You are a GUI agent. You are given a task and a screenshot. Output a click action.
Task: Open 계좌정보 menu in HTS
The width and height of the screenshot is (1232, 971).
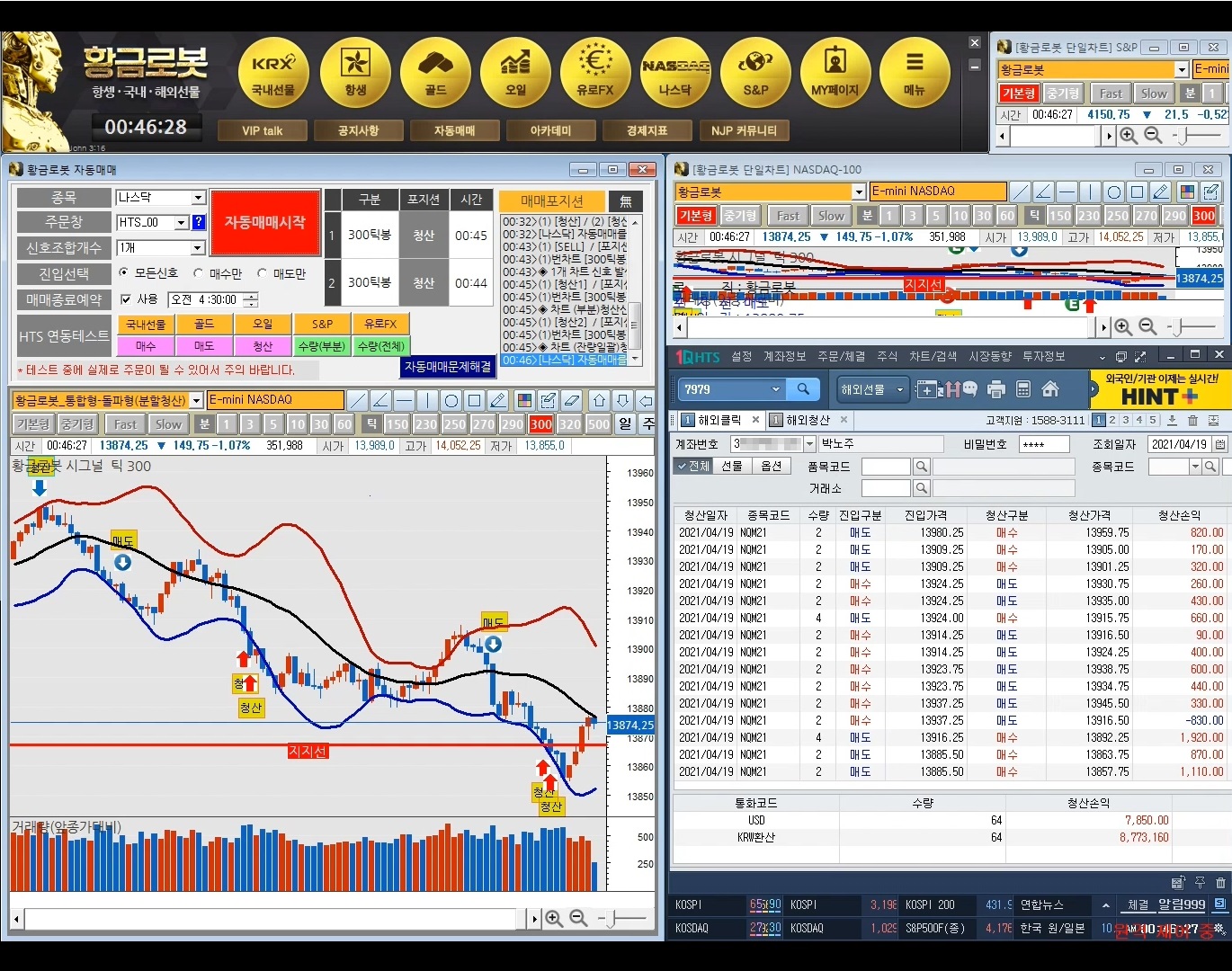(x=785, y=357)
